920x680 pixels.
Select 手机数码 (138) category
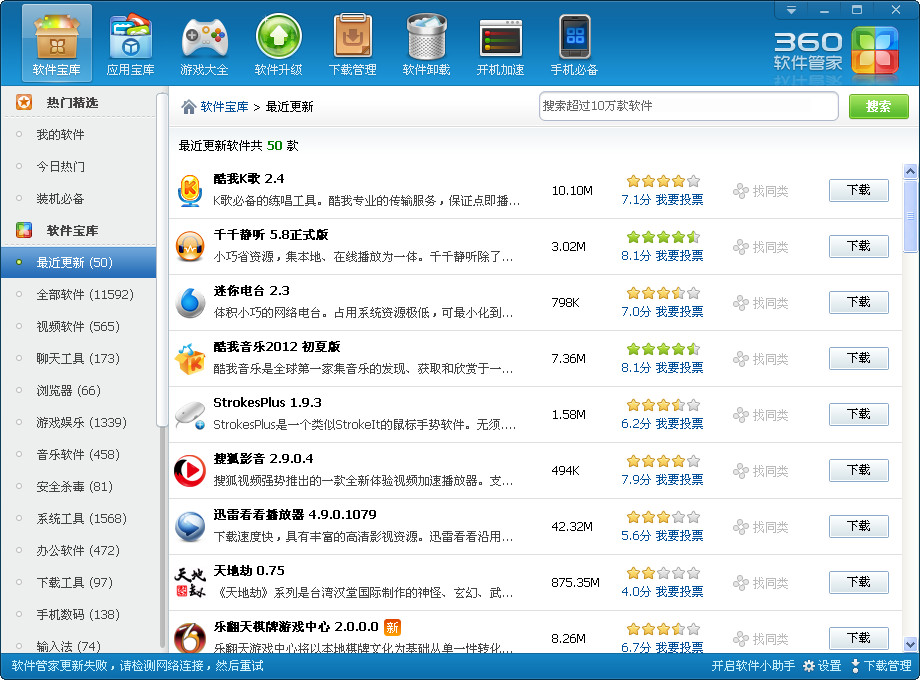tap(79, 614)
